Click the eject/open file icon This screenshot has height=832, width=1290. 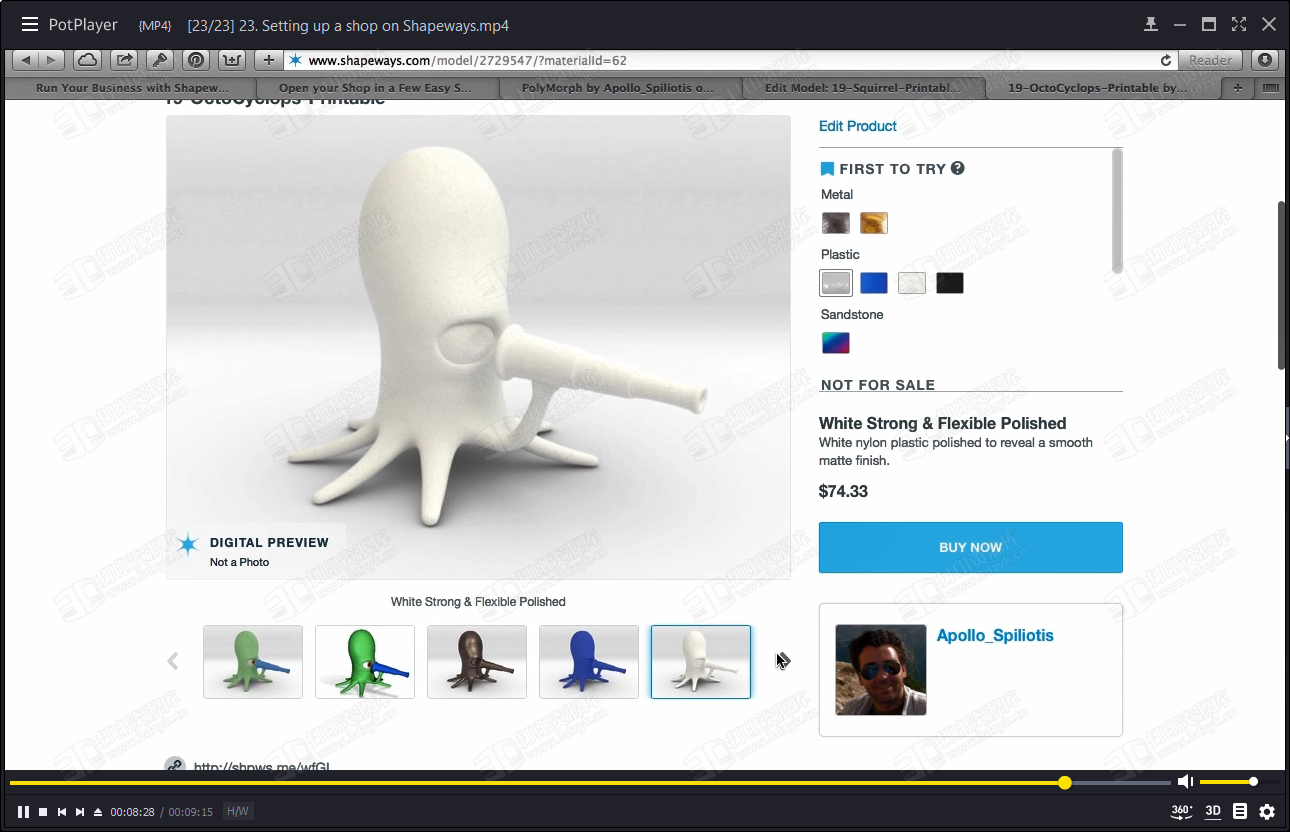click(98, 812)
